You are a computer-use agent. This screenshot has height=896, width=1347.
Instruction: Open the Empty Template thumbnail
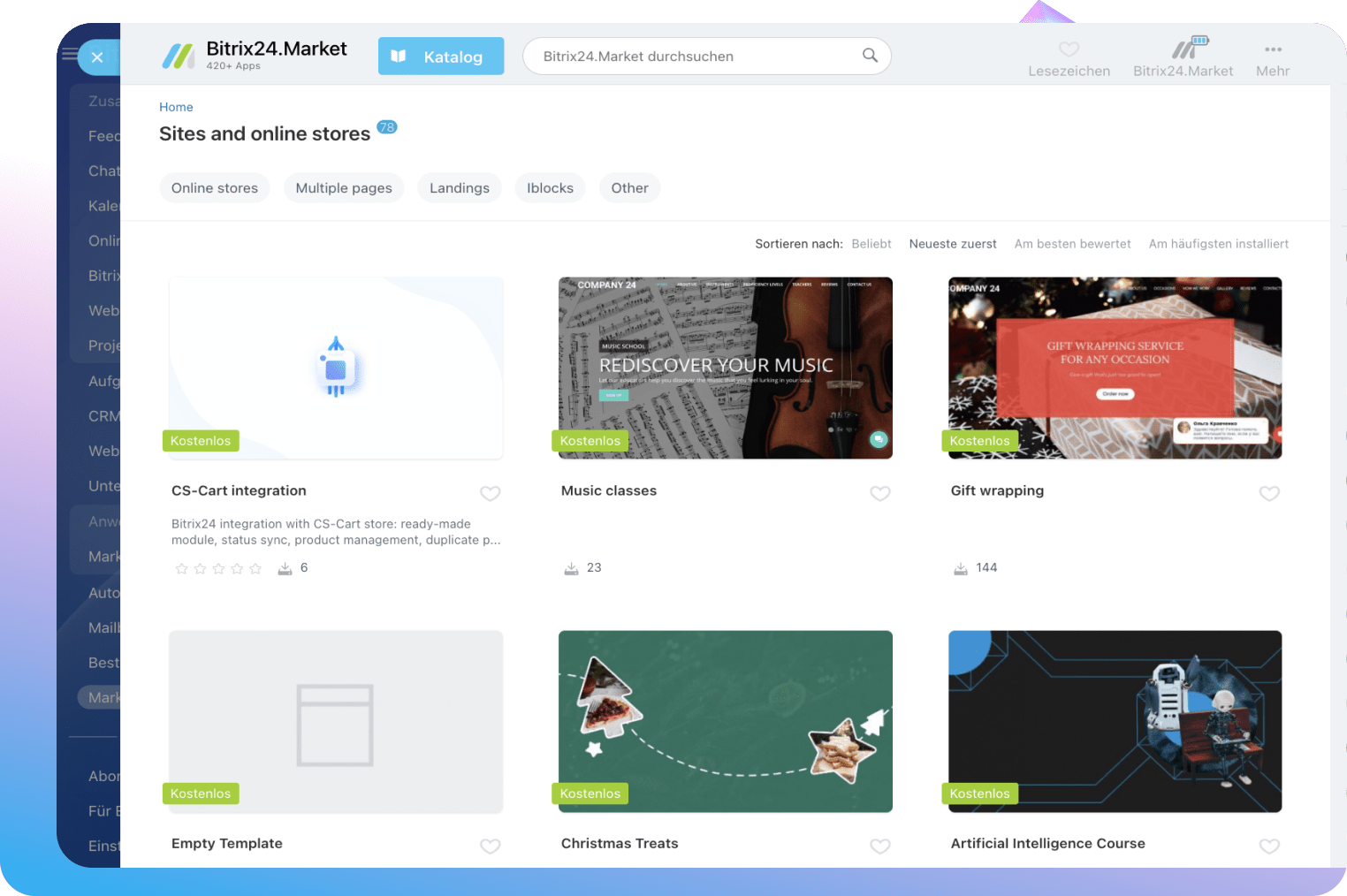[336, 721]
